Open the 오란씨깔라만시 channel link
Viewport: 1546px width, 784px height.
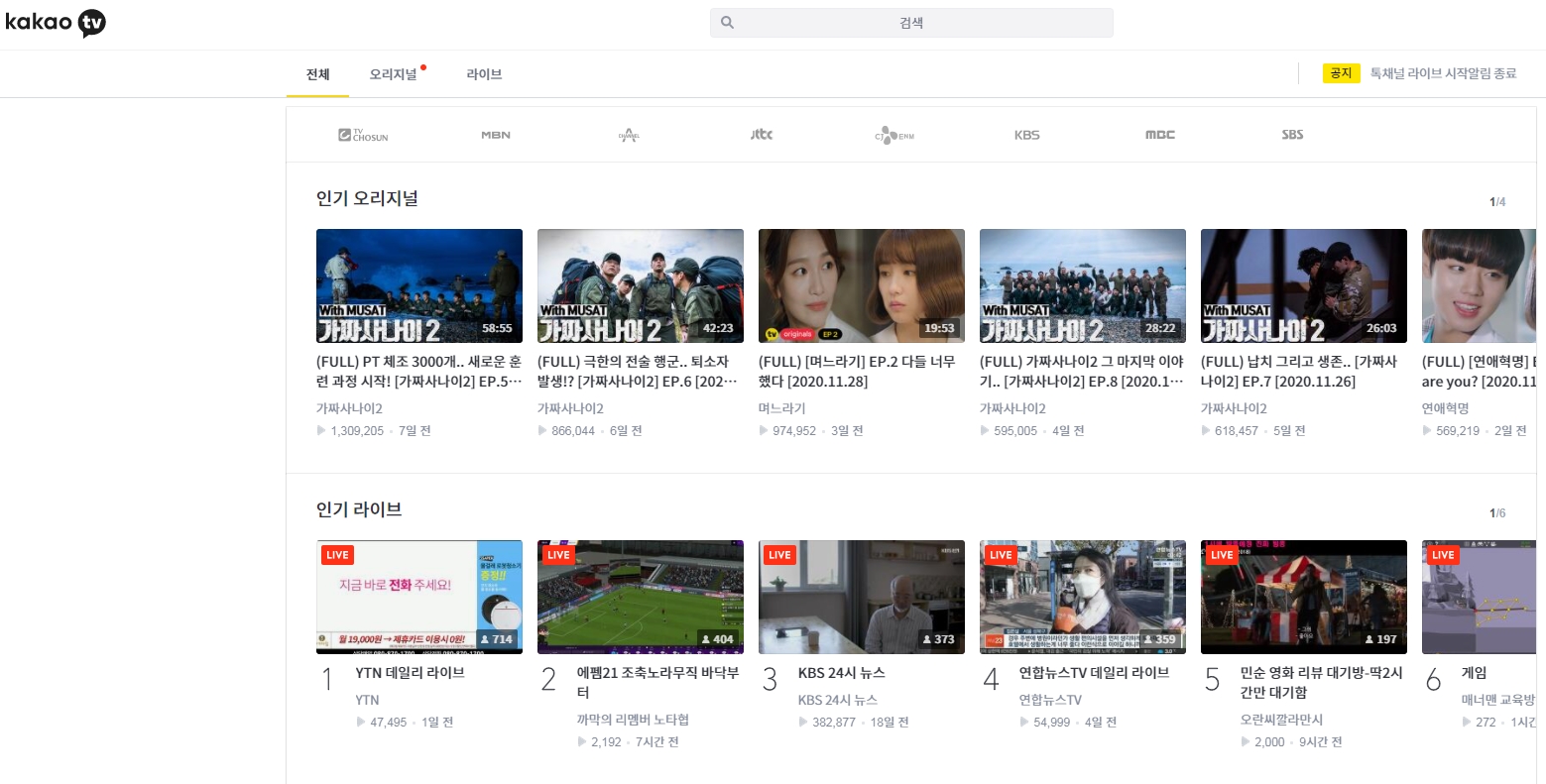[x=1282, y=720]
